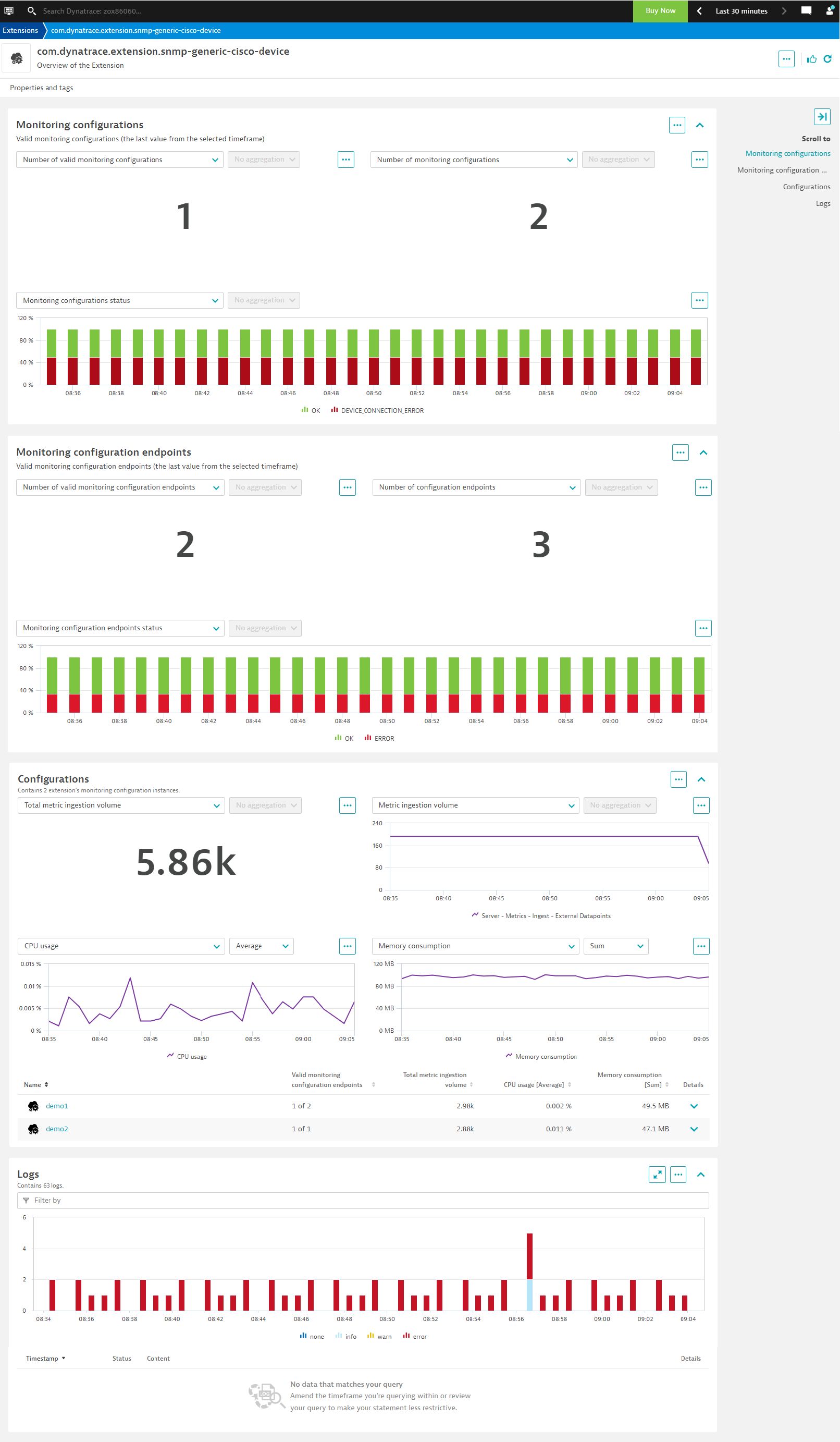The image size is (840, 1442).
Task: Jump to Monitoring configurations in Scroll to
Action: (x=788, y=153)
